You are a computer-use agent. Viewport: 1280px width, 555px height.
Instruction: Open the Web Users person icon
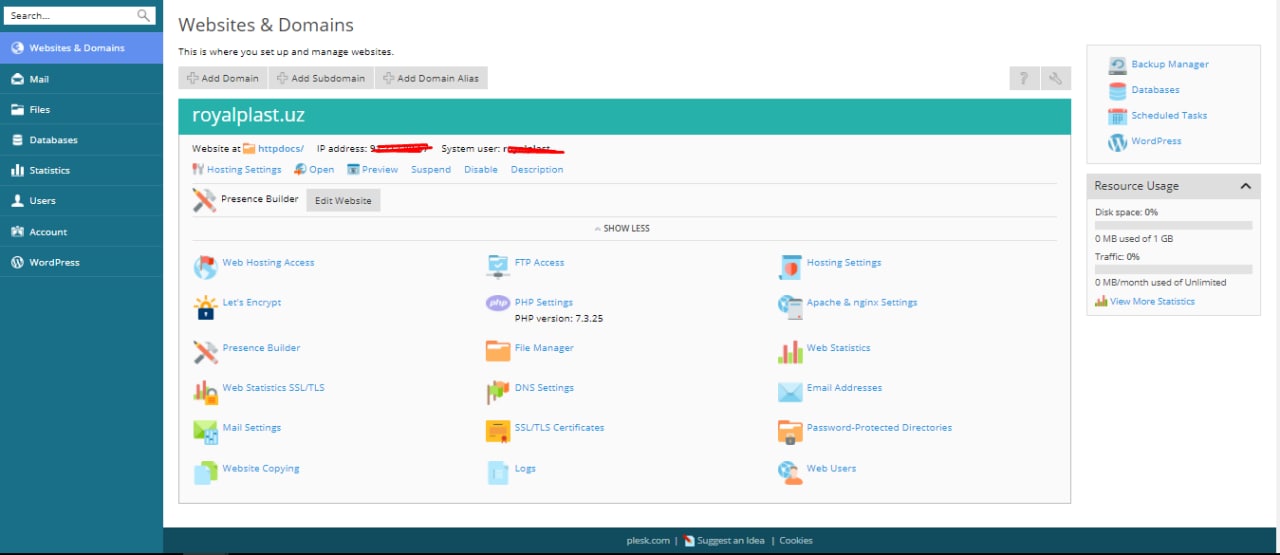pyautogui.click(x=790, y=473)
